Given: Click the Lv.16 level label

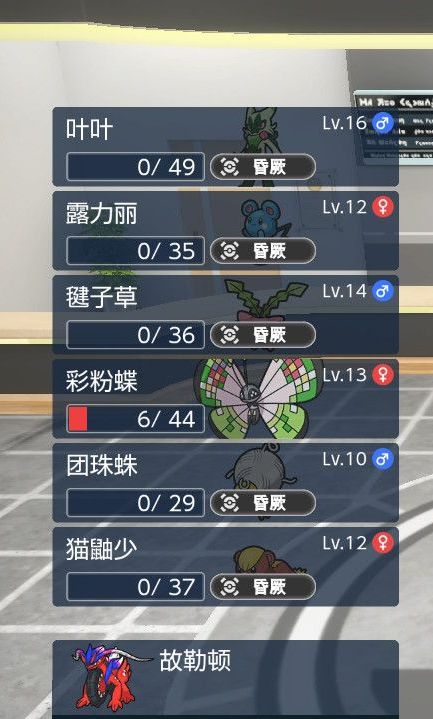Looking at the screenshot, I should pyautogui.click(x=344, y=123).
